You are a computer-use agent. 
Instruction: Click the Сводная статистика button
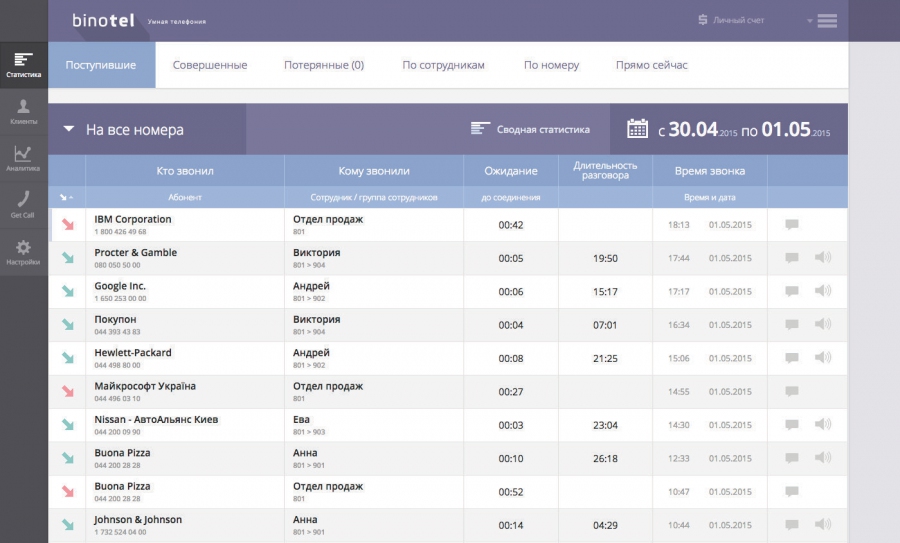point(530,129)
